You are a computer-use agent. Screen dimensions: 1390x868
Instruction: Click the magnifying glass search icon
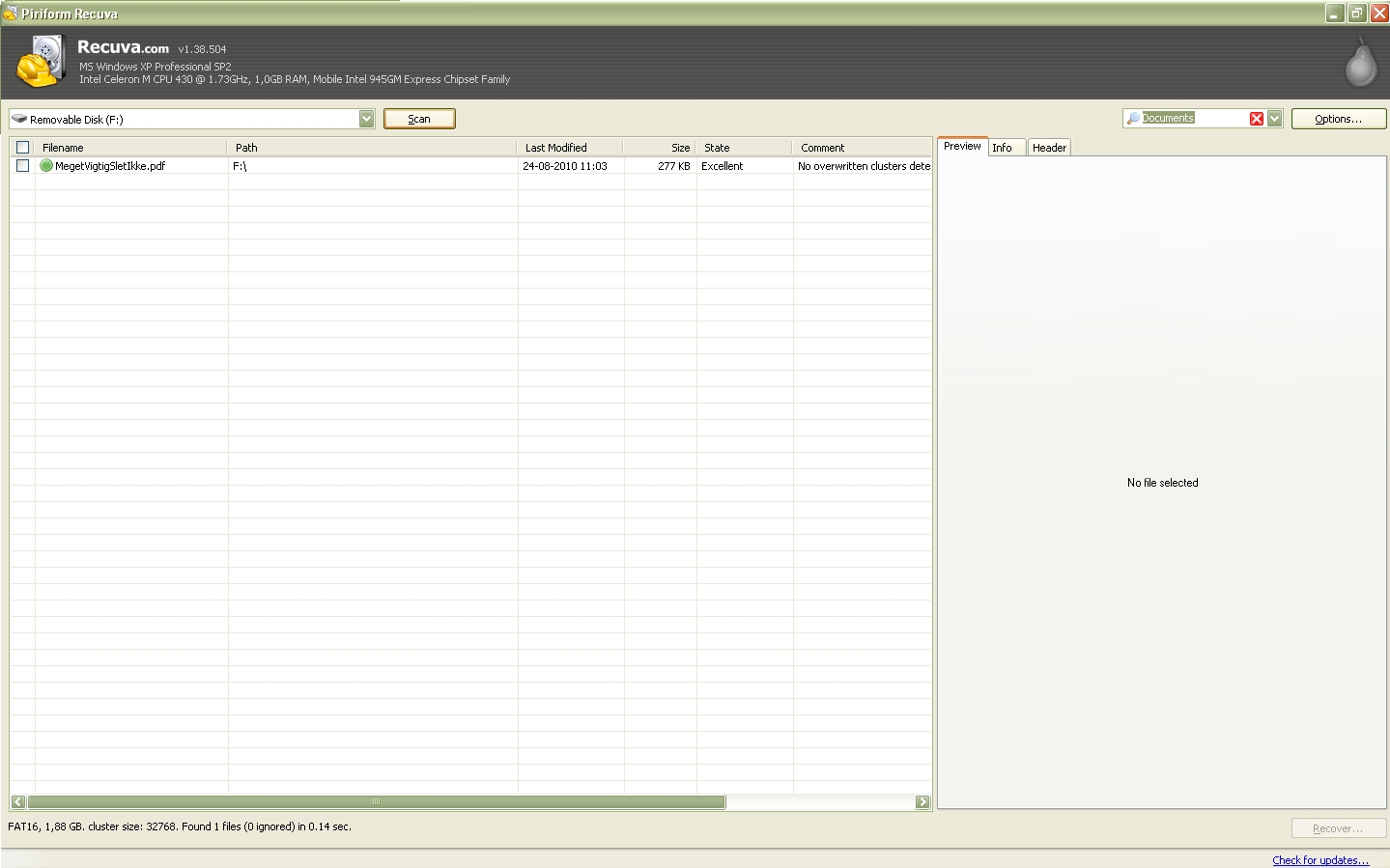click(1133, 119)
